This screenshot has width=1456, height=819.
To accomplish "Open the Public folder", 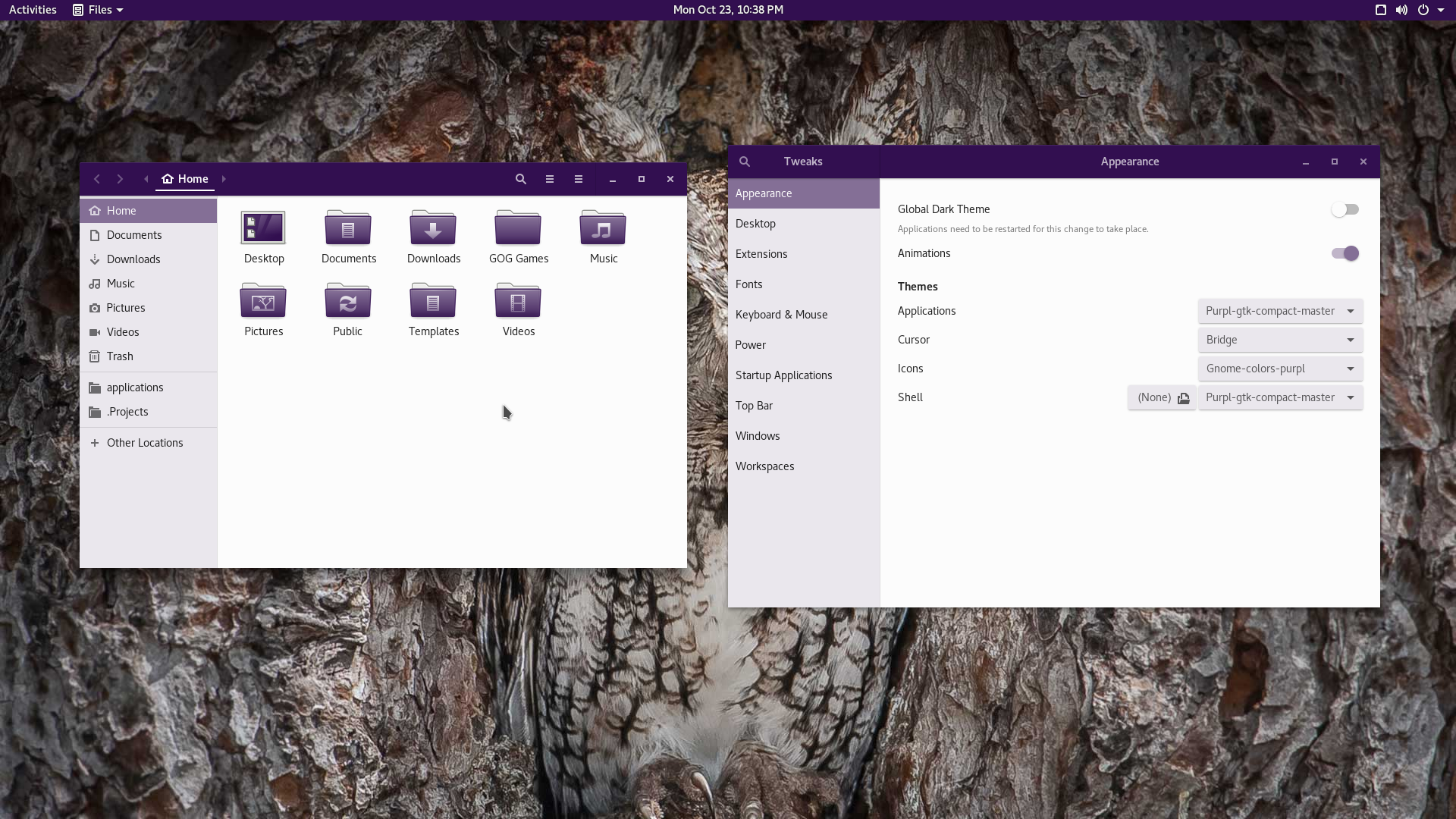I will coord(348,300).
